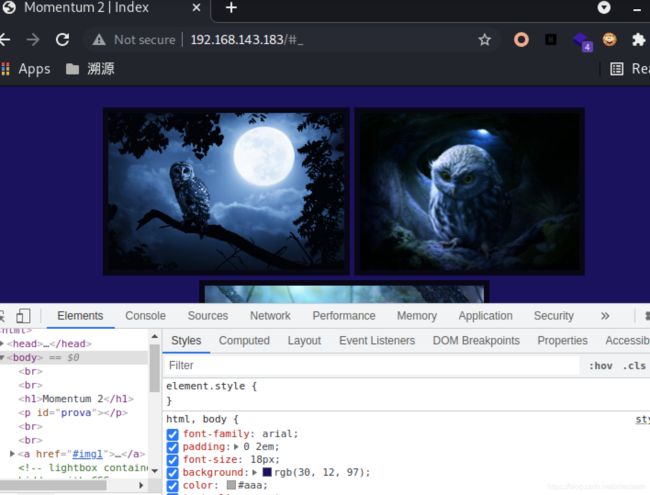Open the Application panel
Viewport: 650px width, 495px height.
click(x=485, y=316)
